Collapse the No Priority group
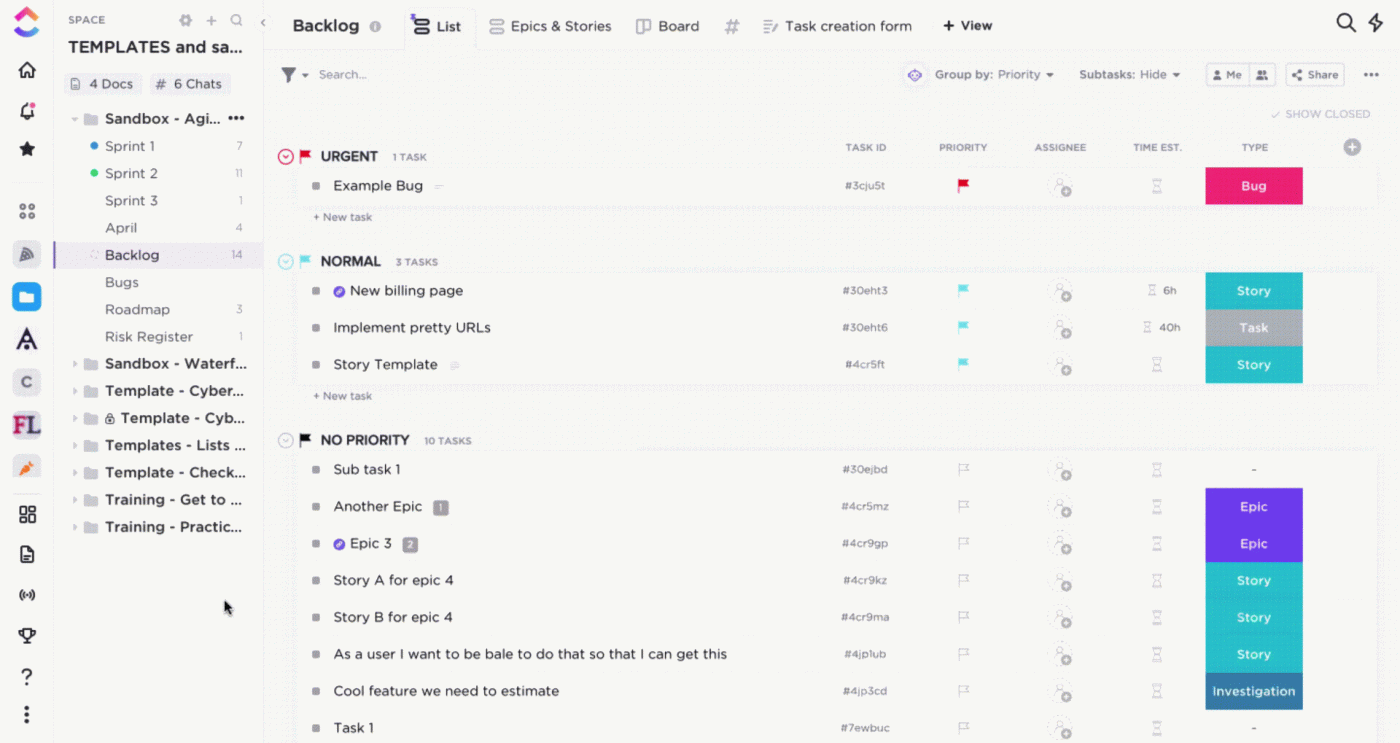Viewport: 1400px width, 743px height. pyautogui.click(x=286, y=440)
